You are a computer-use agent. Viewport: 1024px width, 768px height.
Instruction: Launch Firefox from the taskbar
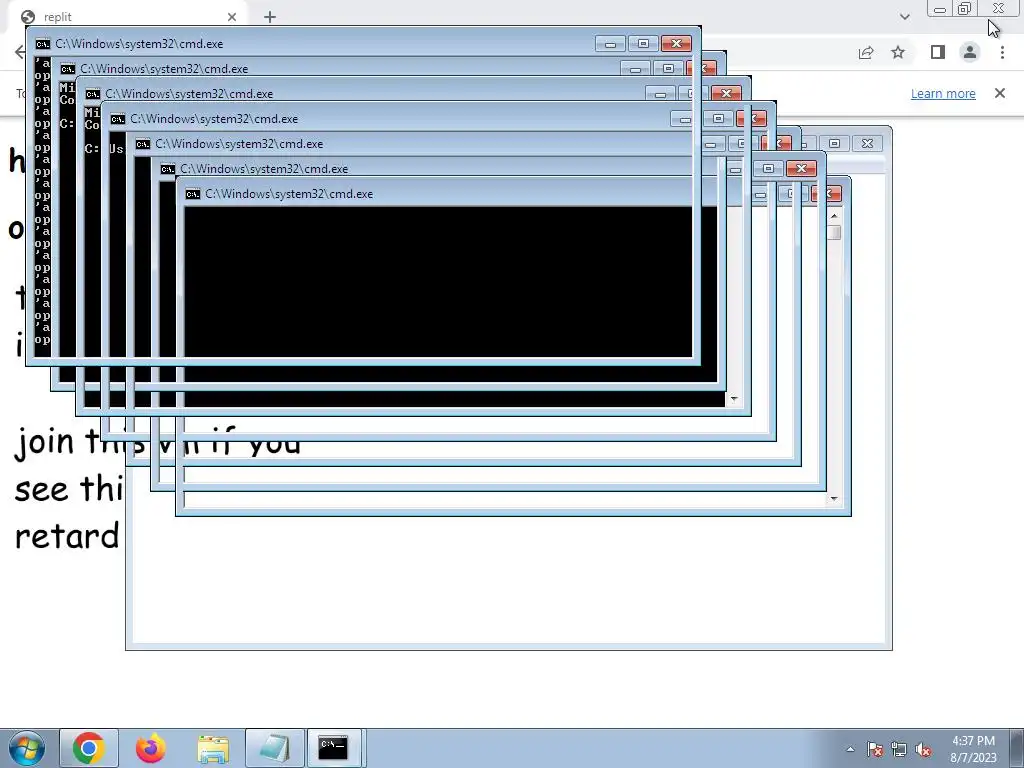click(151, 748)
